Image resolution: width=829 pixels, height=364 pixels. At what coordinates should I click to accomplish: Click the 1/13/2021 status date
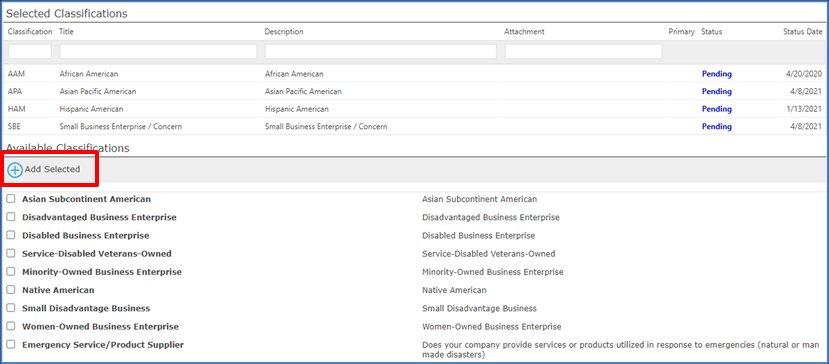pyautogui.click(x=804, y=109)
